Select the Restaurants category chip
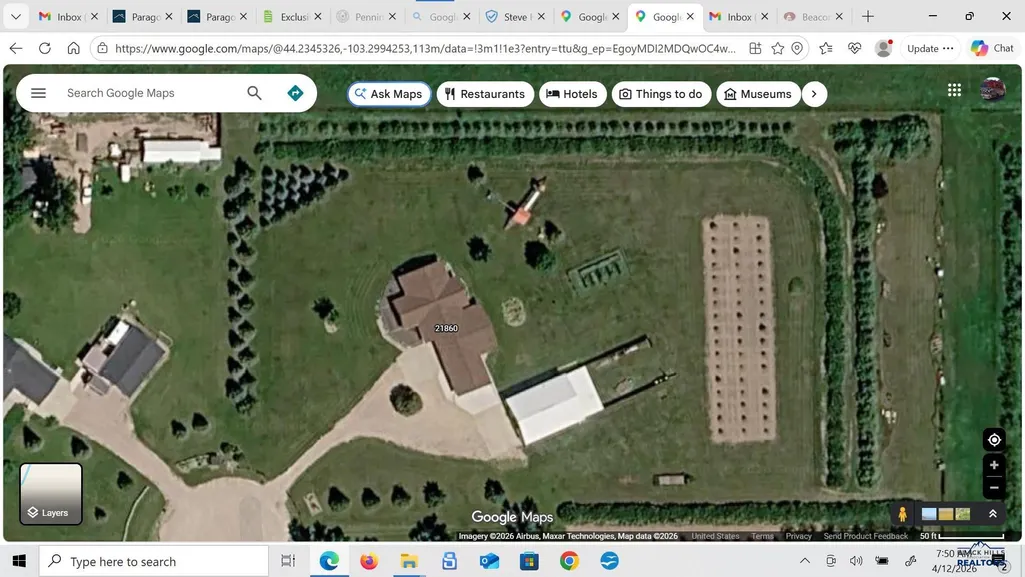1025x577 pixels. (x=485, y=94)
